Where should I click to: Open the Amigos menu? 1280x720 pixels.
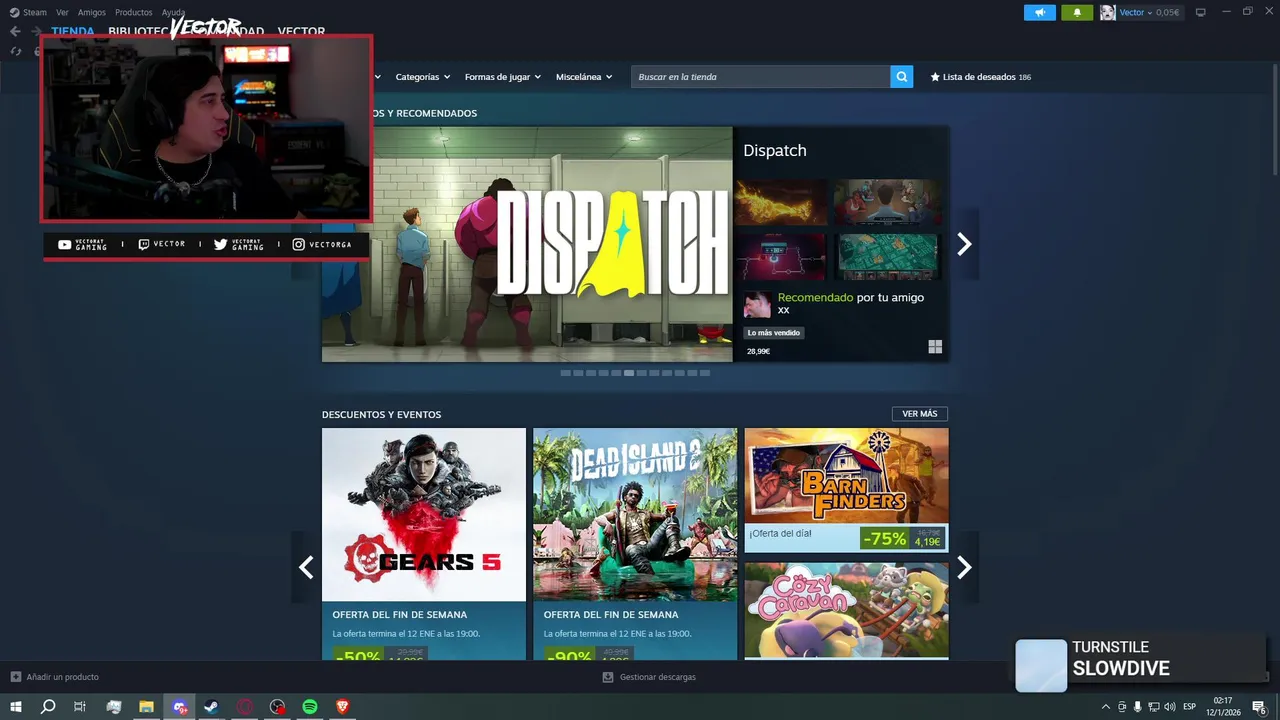92,12
